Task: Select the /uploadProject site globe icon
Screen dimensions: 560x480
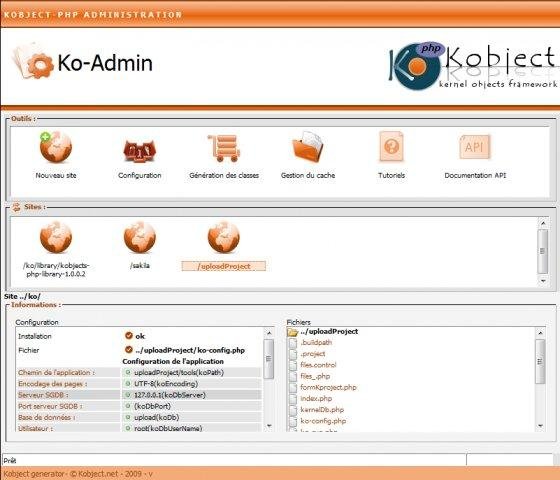Action: pyautogui.click(x=224, y=237)
